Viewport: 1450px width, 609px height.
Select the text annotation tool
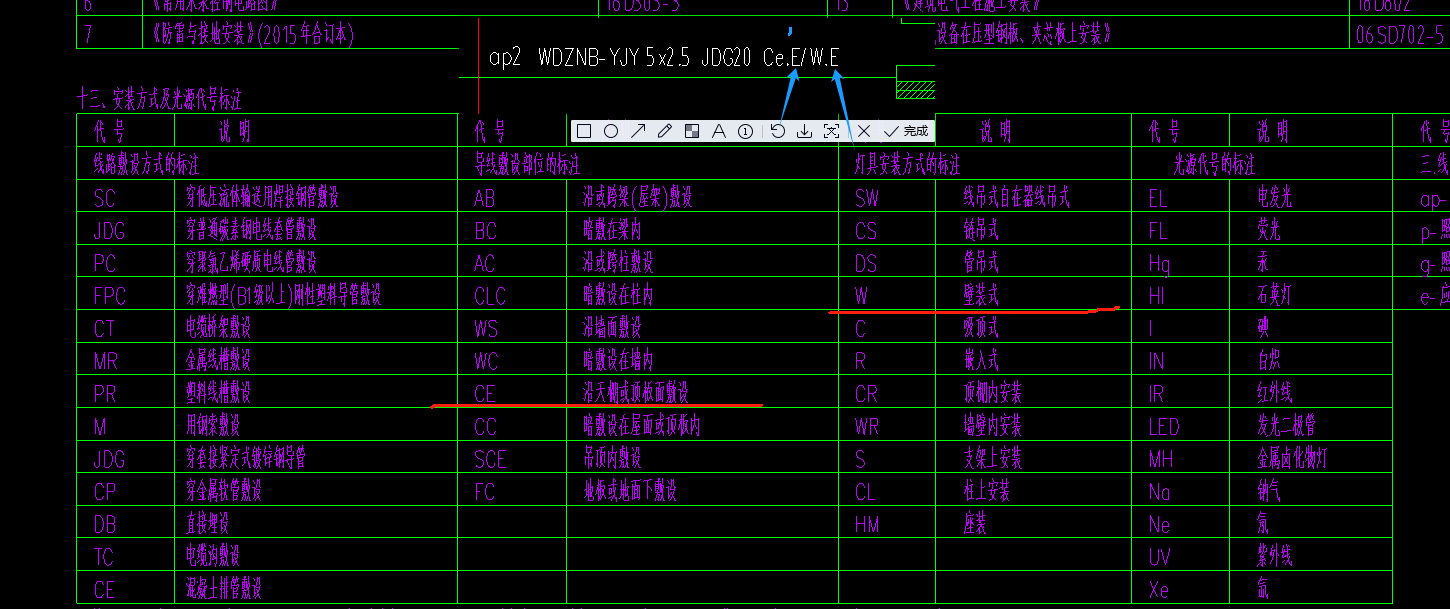718,131
